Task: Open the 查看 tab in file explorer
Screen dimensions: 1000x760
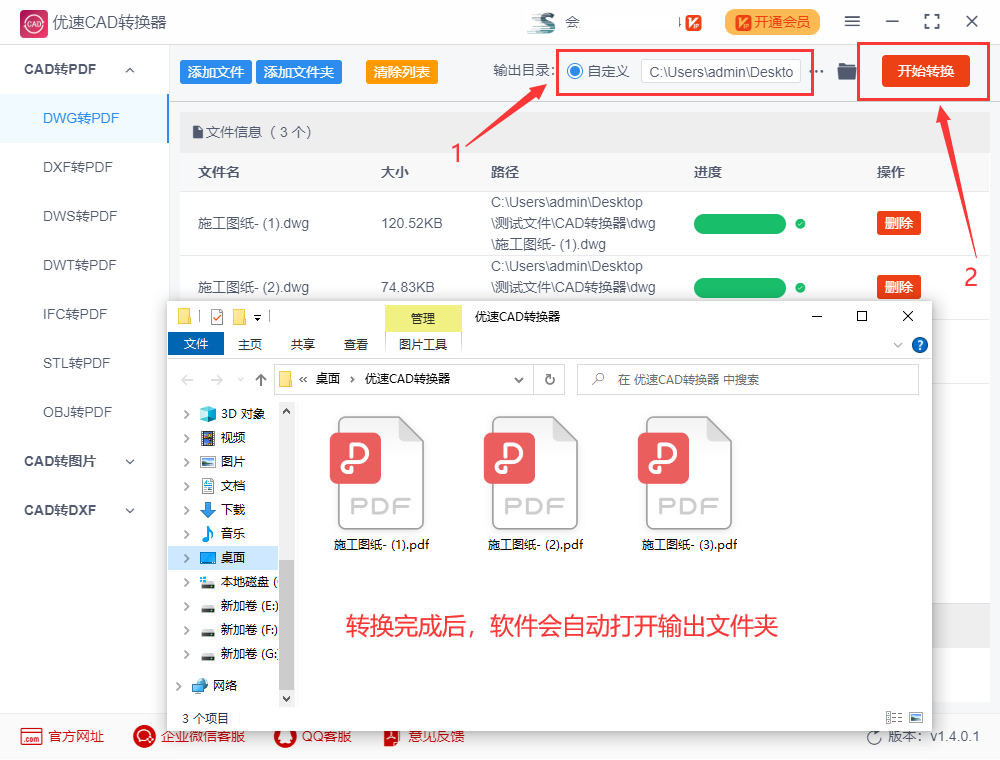Action: pos(356,343)
